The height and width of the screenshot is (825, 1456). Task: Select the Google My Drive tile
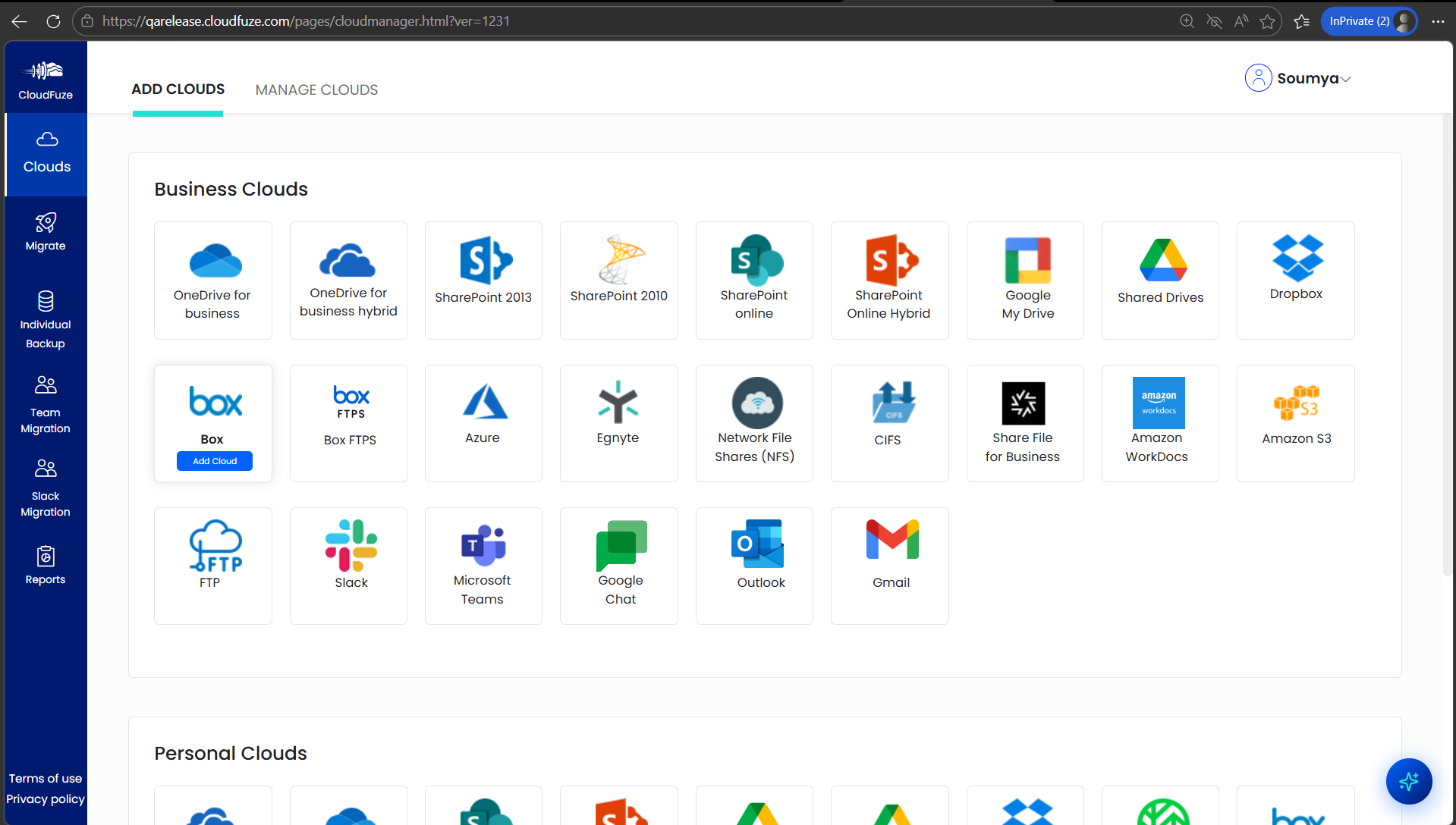1025,280
